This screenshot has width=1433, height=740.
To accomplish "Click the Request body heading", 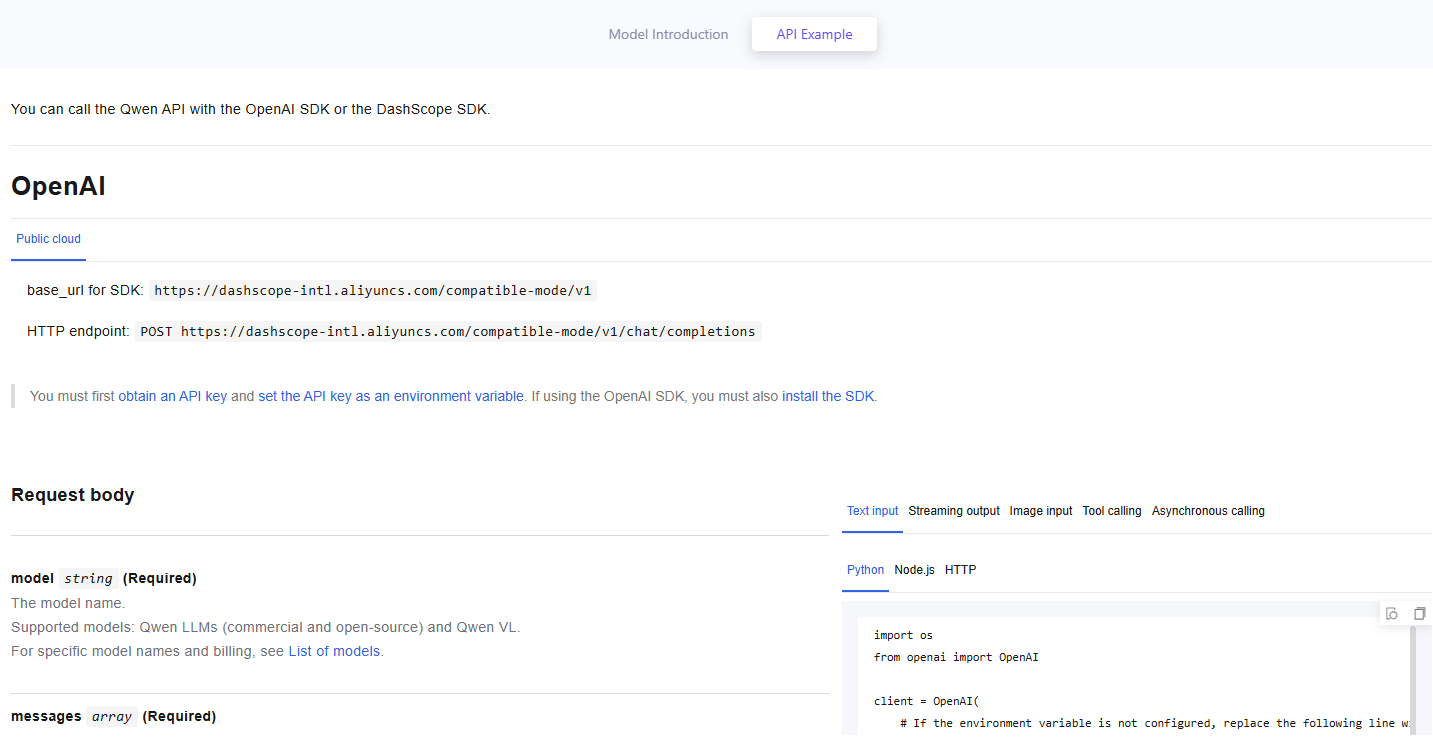I will click(x=72, y=495).
